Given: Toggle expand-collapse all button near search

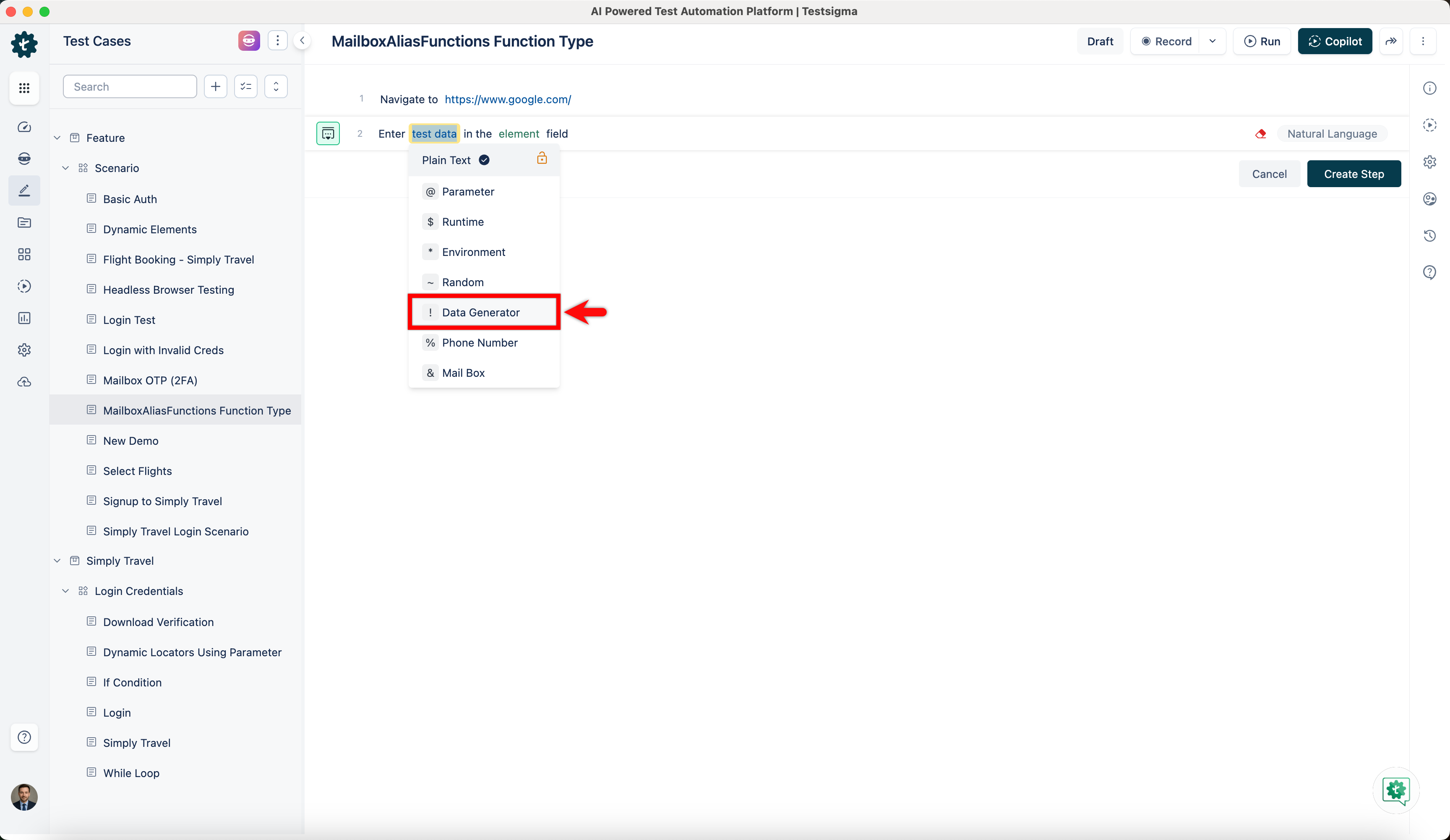Looking at the screenshot, I should [276, 87].
